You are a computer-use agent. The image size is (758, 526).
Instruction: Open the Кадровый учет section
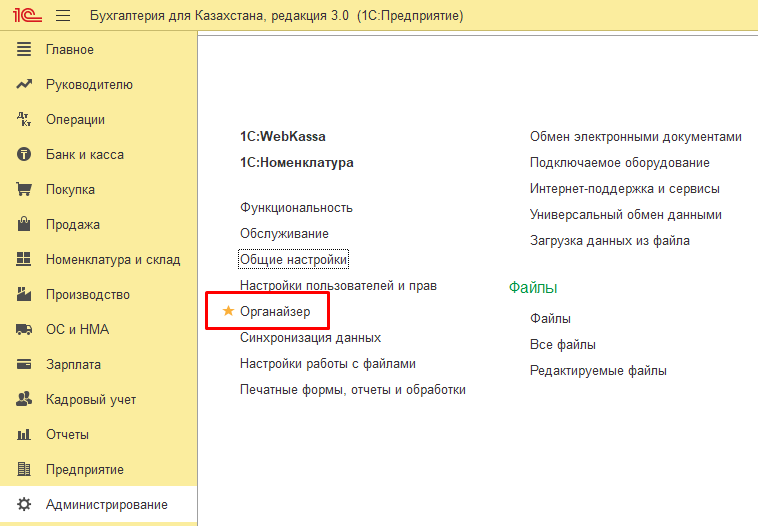point(90,400)
